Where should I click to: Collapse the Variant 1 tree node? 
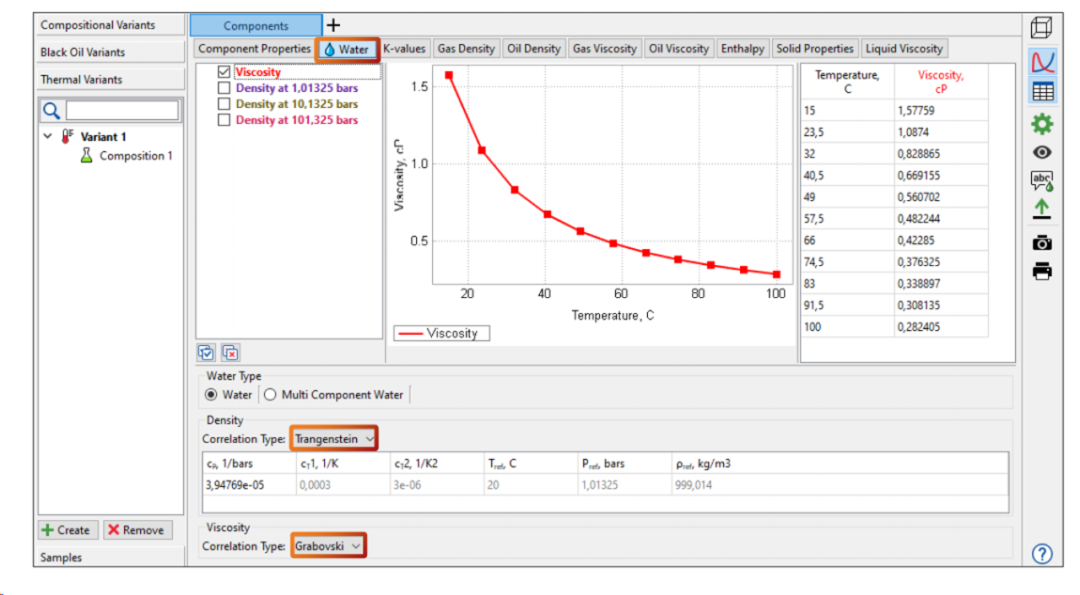47,137
